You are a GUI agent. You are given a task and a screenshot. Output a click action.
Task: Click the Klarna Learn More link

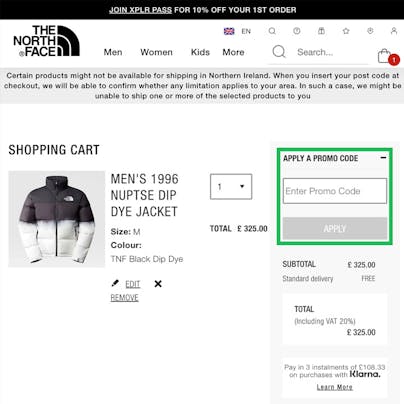(334, 387)
